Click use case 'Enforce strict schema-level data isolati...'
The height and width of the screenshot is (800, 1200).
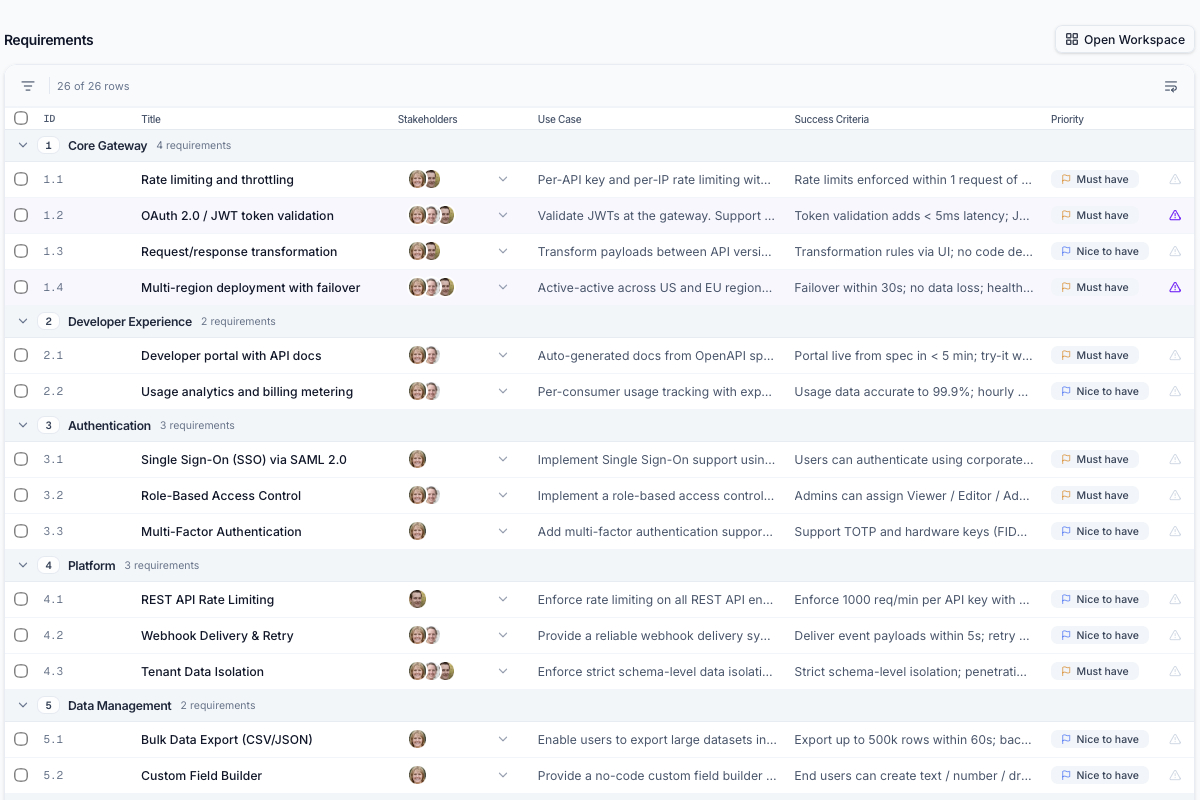tap(656, 672)
